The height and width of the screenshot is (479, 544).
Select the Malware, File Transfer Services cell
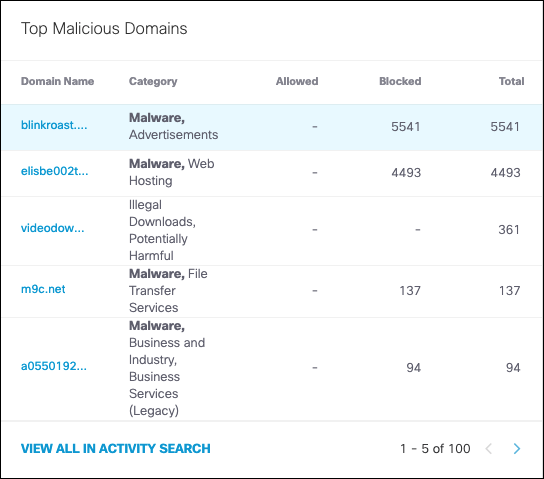[x=168, y=291]
